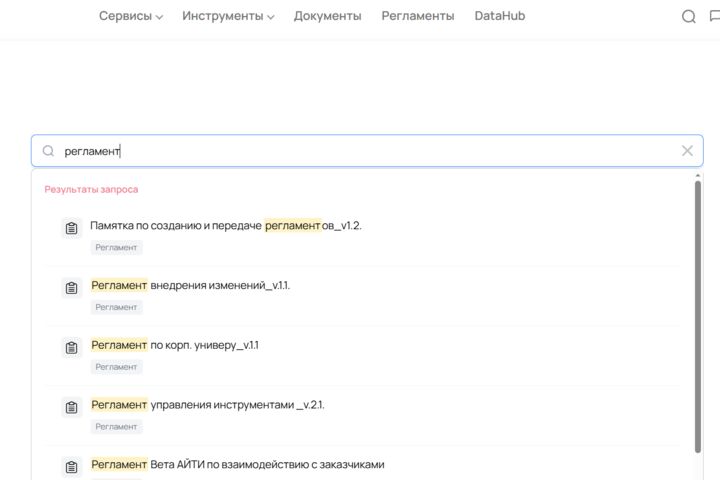The width and height of the screenshot is (720, 480).
Task: Open the Документы menu item
Action: click(x=327, y=16)
